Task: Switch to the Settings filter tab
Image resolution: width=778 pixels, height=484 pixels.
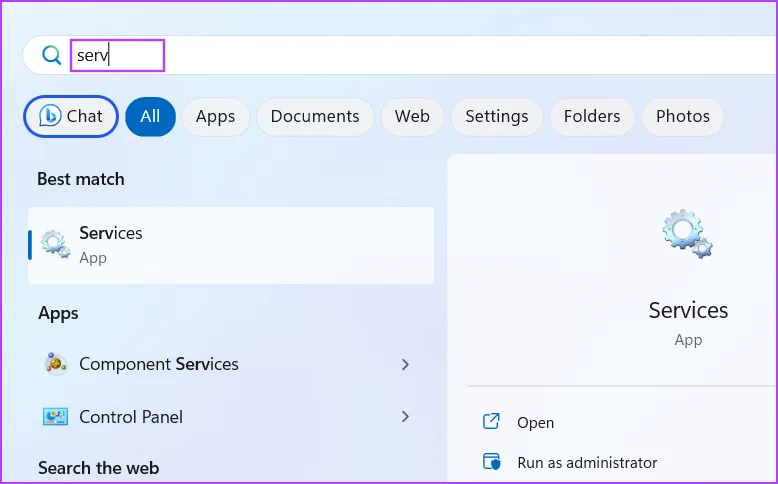Action: coord(497,116)
